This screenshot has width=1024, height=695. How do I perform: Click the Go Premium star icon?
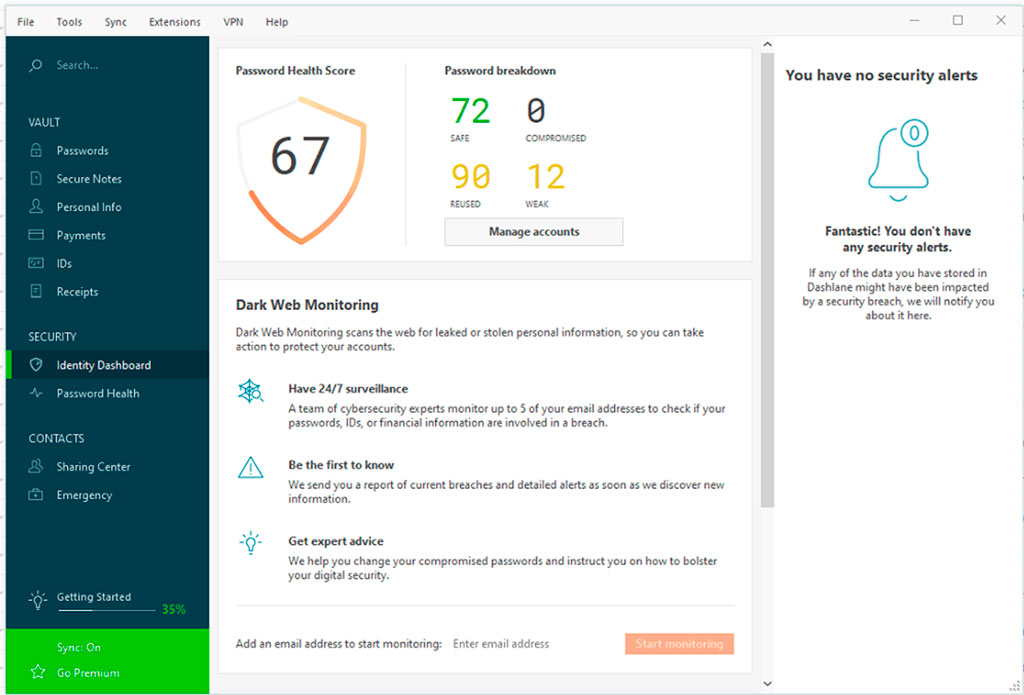point(38,672)
